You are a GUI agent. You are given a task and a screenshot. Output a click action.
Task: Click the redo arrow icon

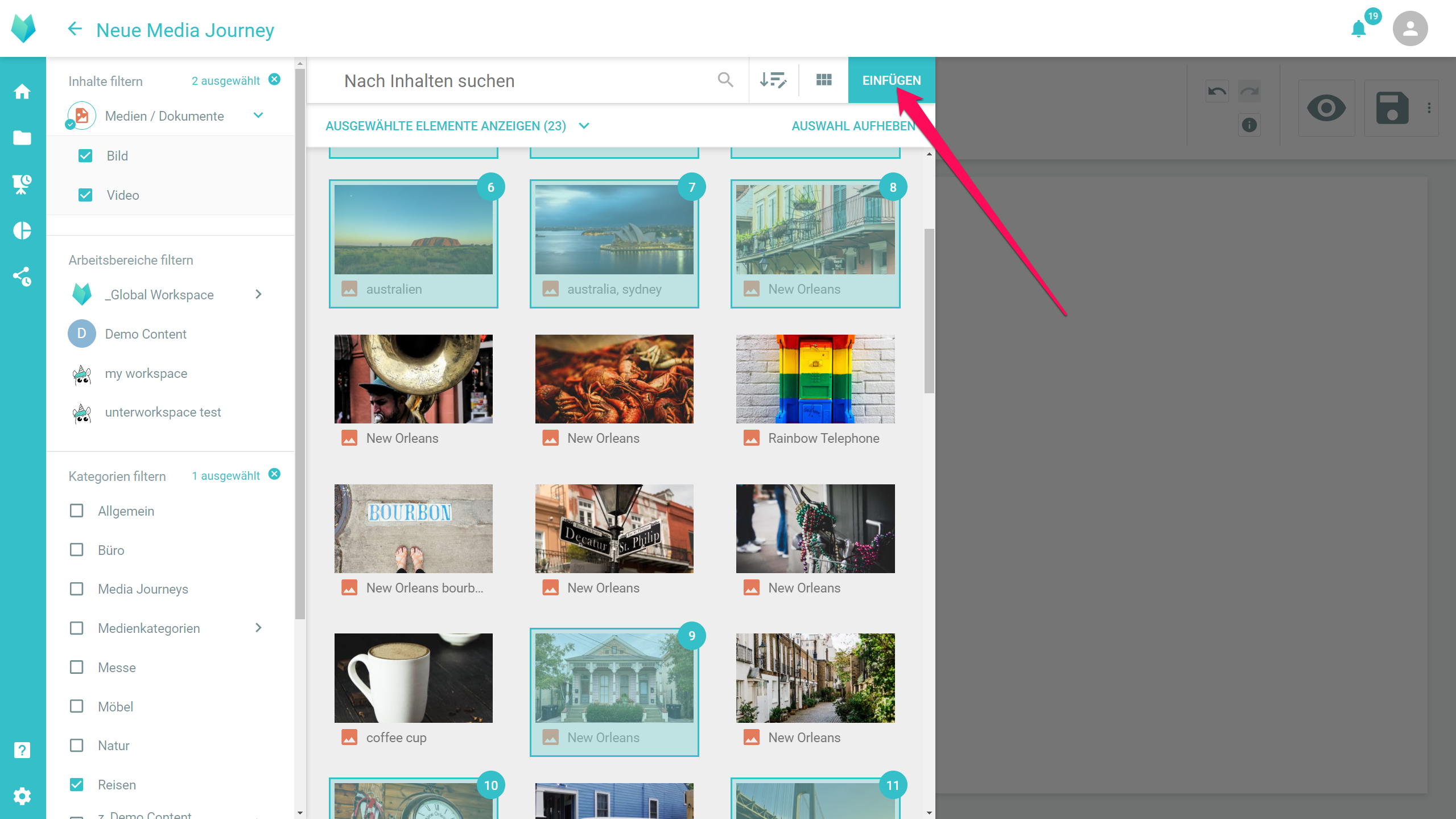pos(1249,91)
